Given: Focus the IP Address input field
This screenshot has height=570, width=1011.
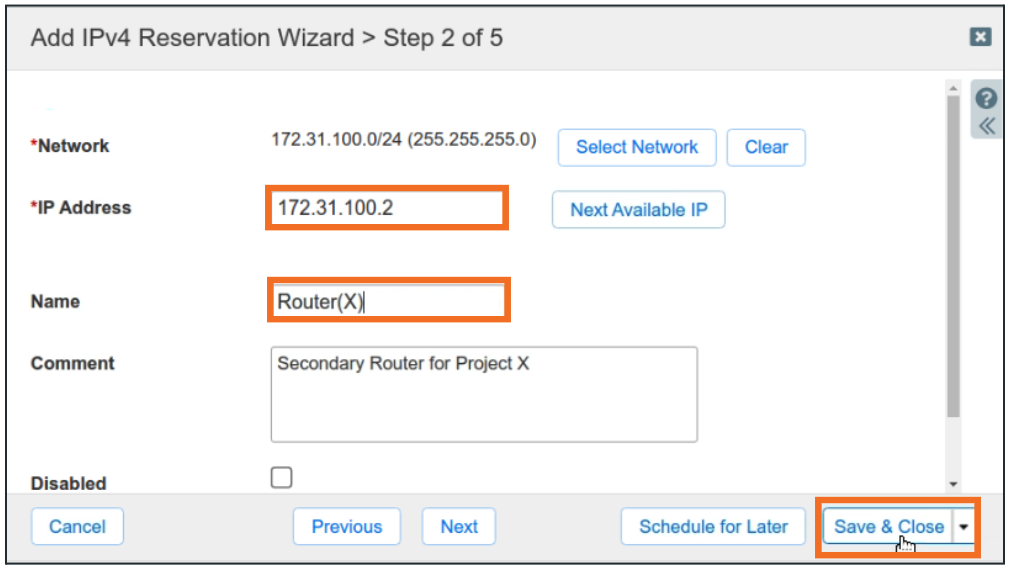Looking at the screenshot, I should coord(387,208).
